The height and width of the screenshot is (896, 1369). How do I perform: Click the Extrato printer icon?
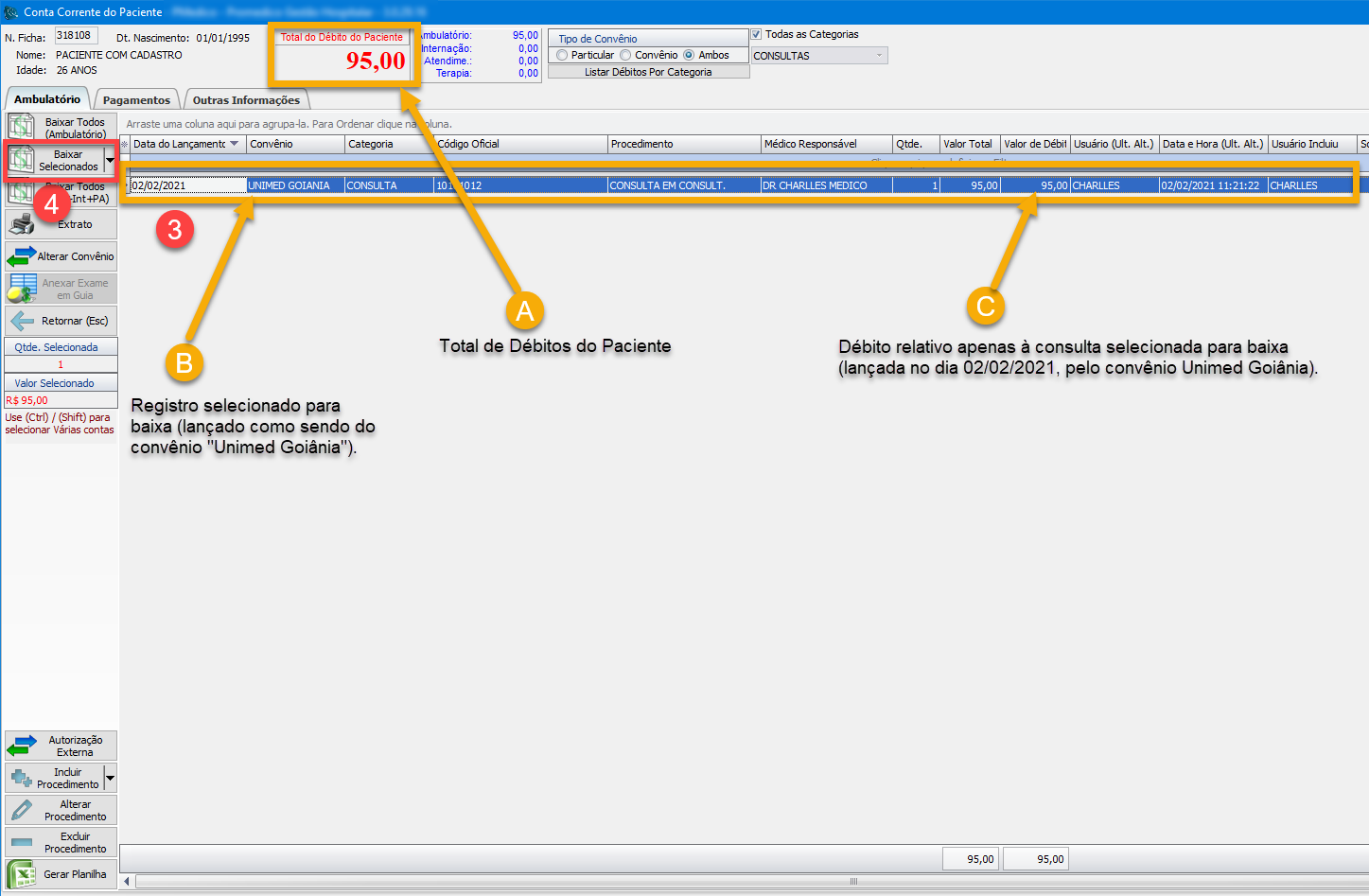[21, 224]
